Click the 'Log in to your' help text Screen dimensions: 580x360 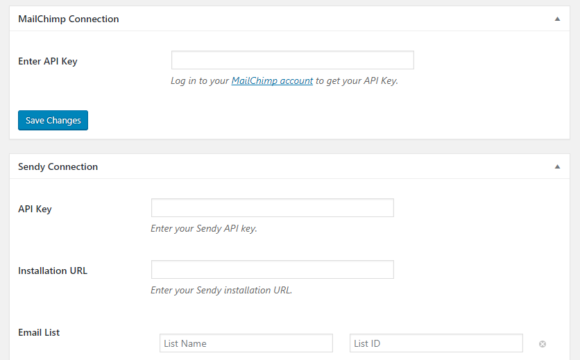200,81
